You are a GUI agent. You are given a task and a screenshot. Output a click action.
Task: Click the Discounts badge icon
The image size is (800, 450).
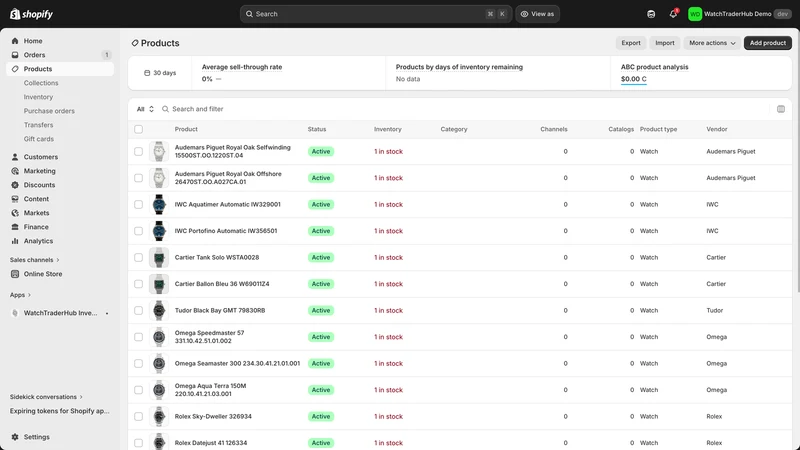click(15, 185)
